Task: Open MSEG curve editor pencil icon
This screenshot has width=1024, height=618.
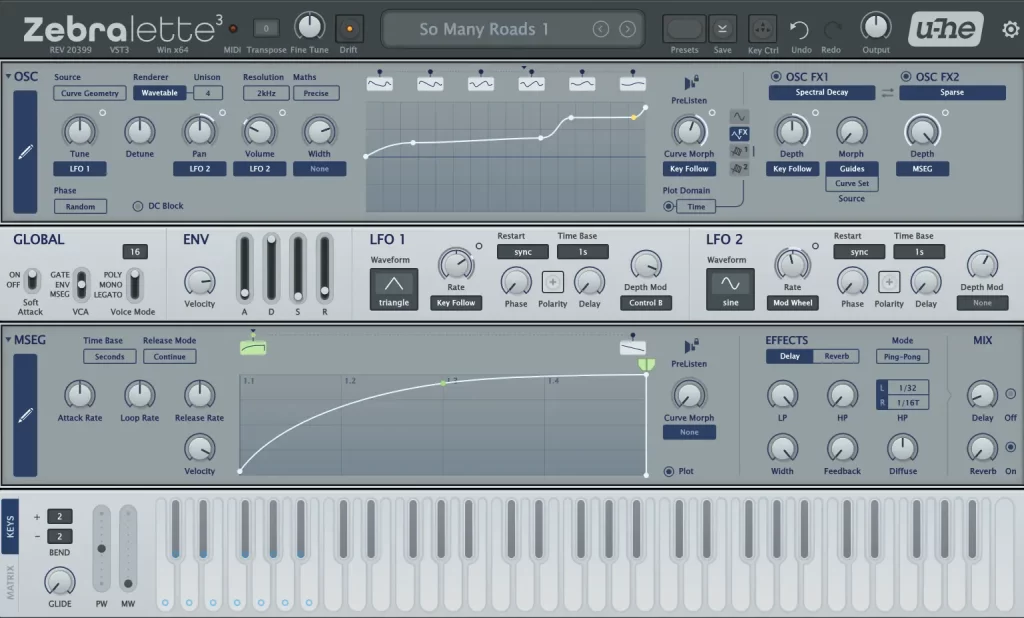Action: [x=25, y=415]
